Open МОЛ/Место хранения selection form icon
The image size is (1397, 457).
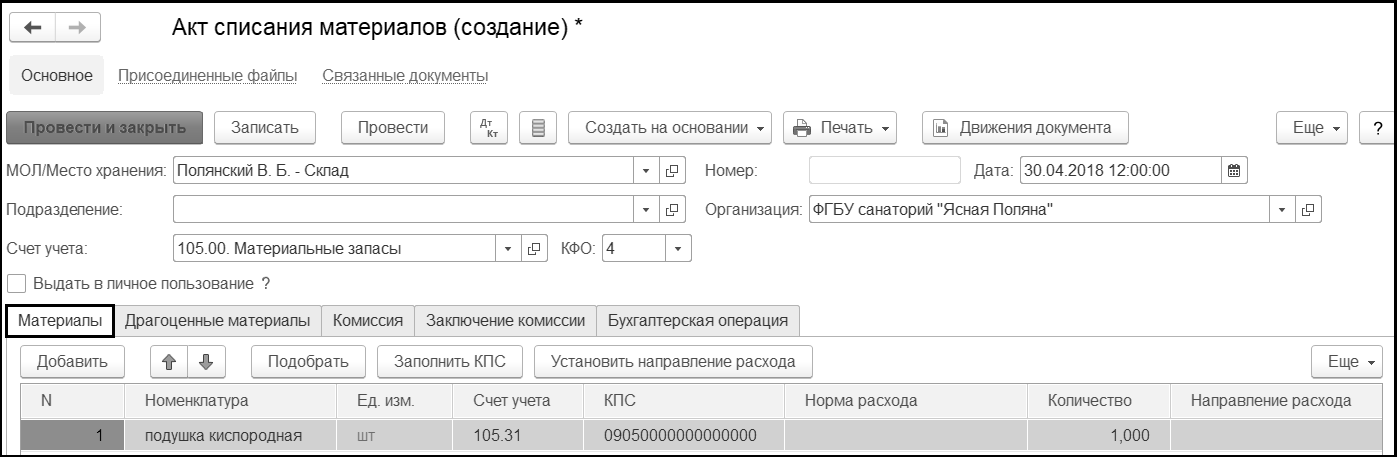coord(672,170)
